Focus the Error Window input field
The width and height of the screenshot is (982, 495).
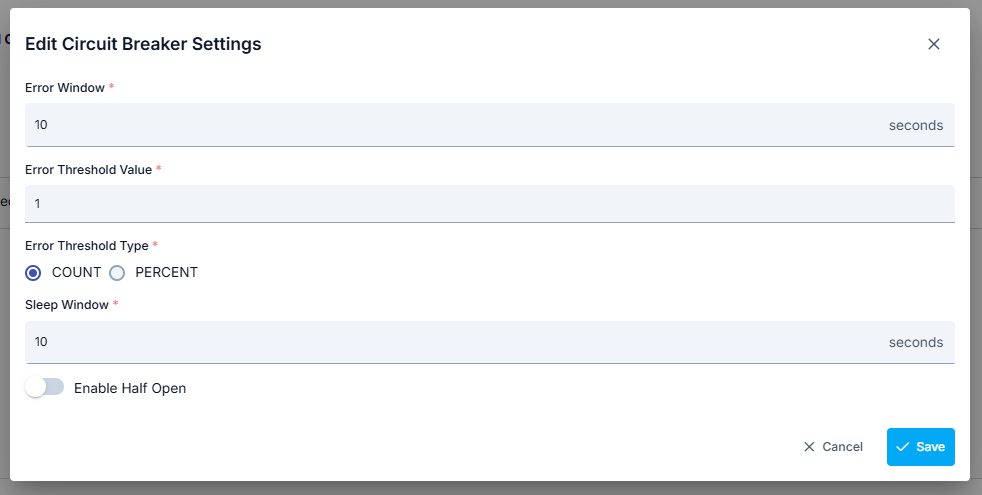(x=450, y=125)
